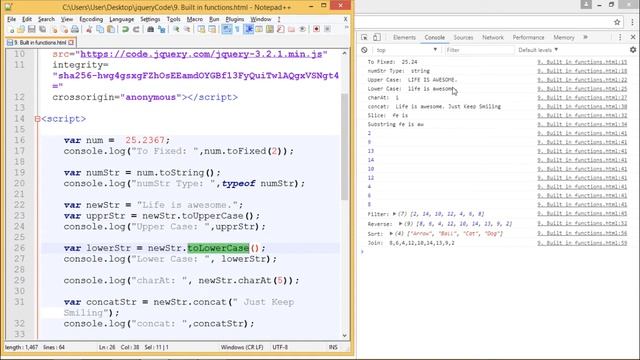
Task: Open the Default levels dropdown
Action: click(538, 50)
